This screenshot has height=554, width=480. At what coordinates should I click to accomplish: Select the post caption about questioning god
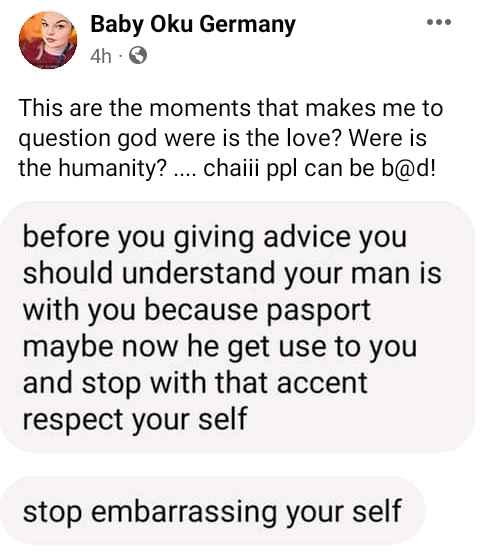tap(231, 138)
